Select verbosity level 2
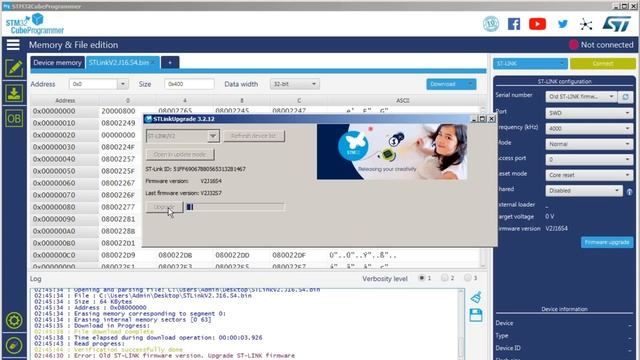The image size is (640, 360). 444,278
